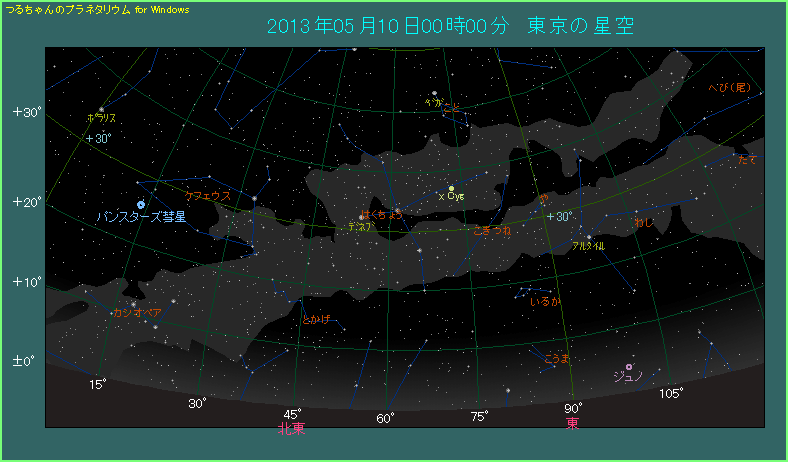Select the Lacerta label (とかげ)

(x=315, y=320)
